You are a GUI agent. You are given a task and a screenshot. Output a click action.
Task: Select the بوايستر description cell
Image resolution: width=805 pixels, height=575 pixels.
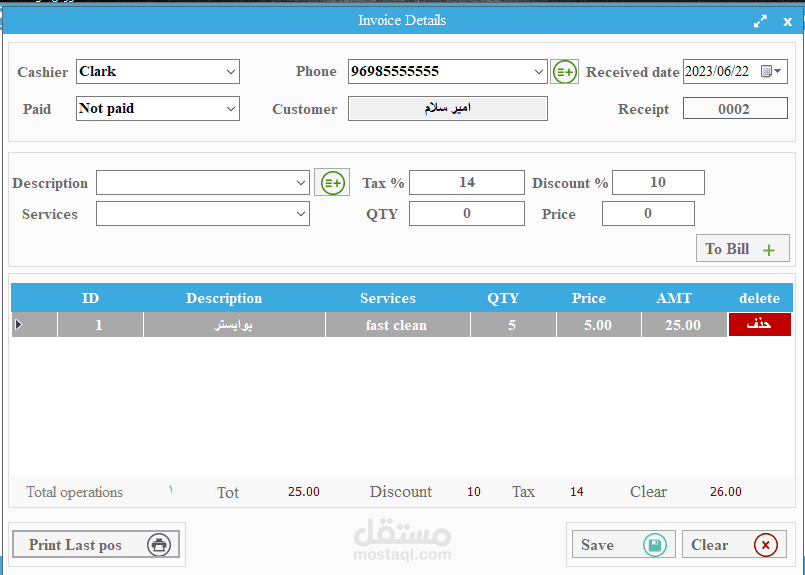234,324
